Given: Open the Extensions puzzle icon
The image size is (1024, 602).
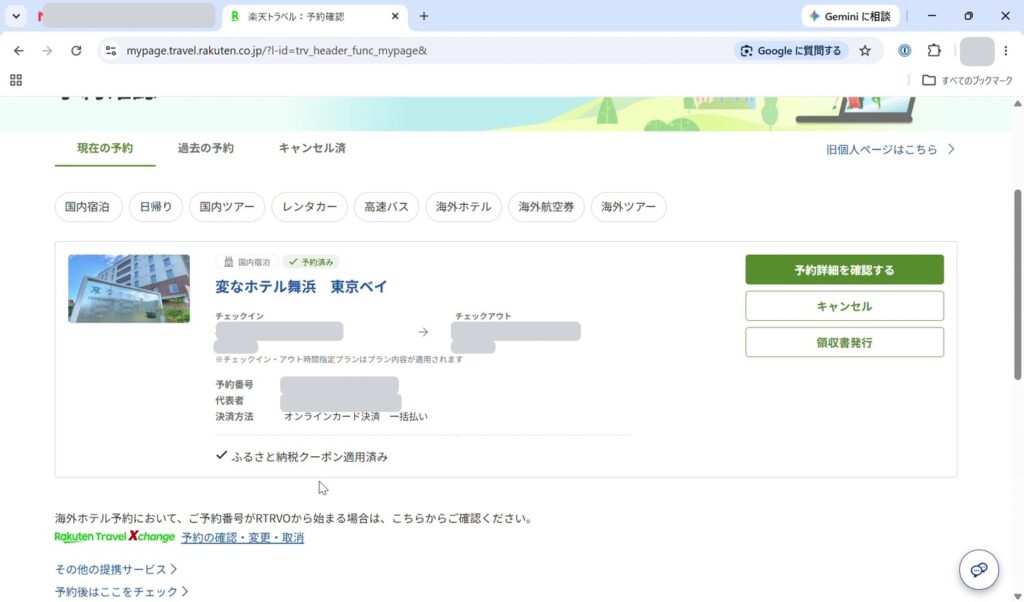Looking at the screenshot, I should [934, 50].
